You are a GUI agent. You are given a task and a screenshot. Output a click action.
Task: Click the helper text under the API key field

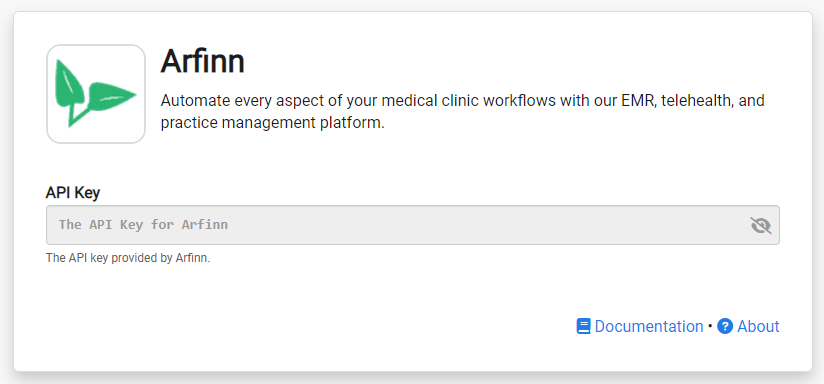click(128, 258)
